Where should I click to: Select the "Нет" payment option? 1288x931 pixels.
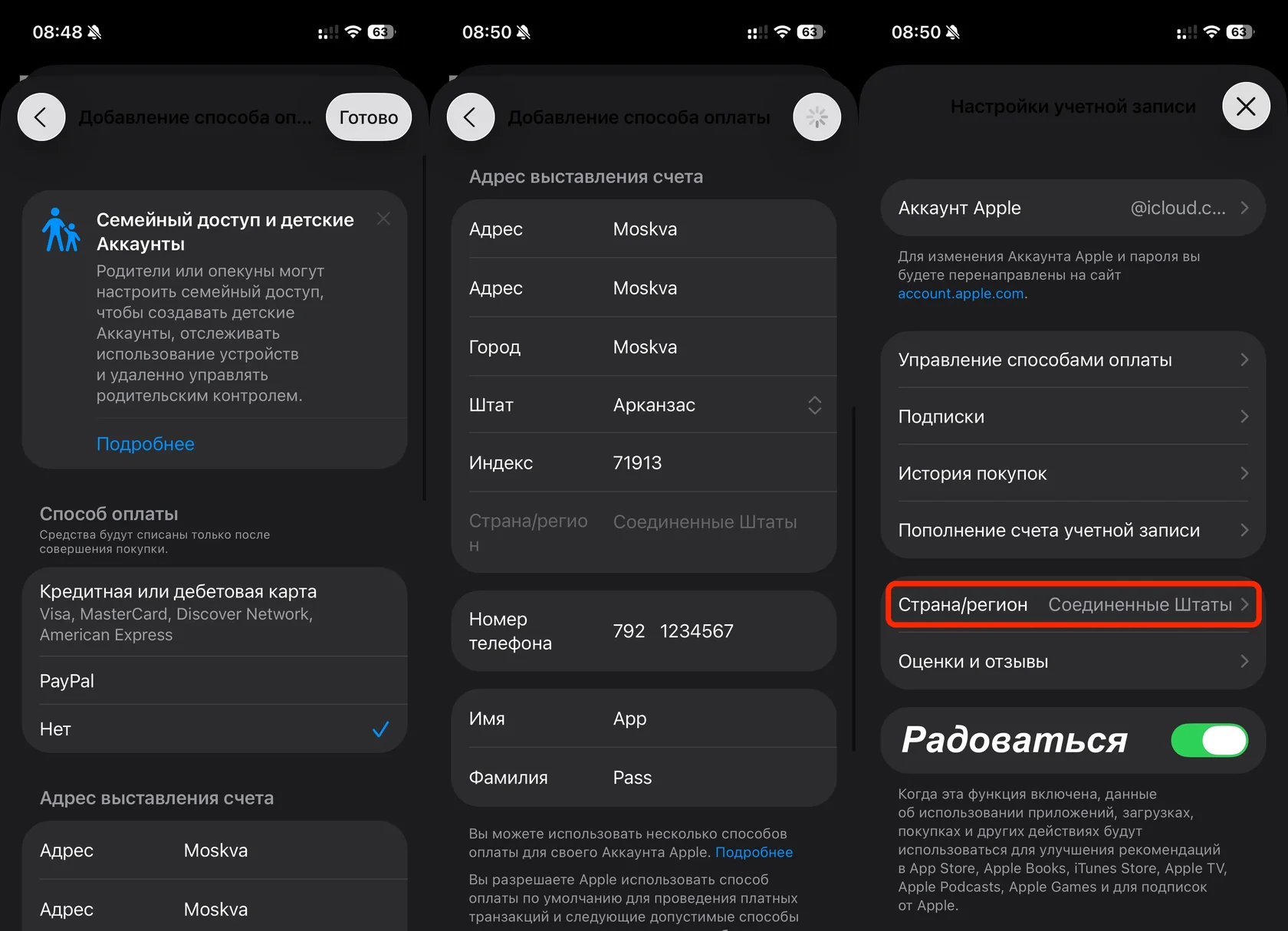[x=215, y=729]
